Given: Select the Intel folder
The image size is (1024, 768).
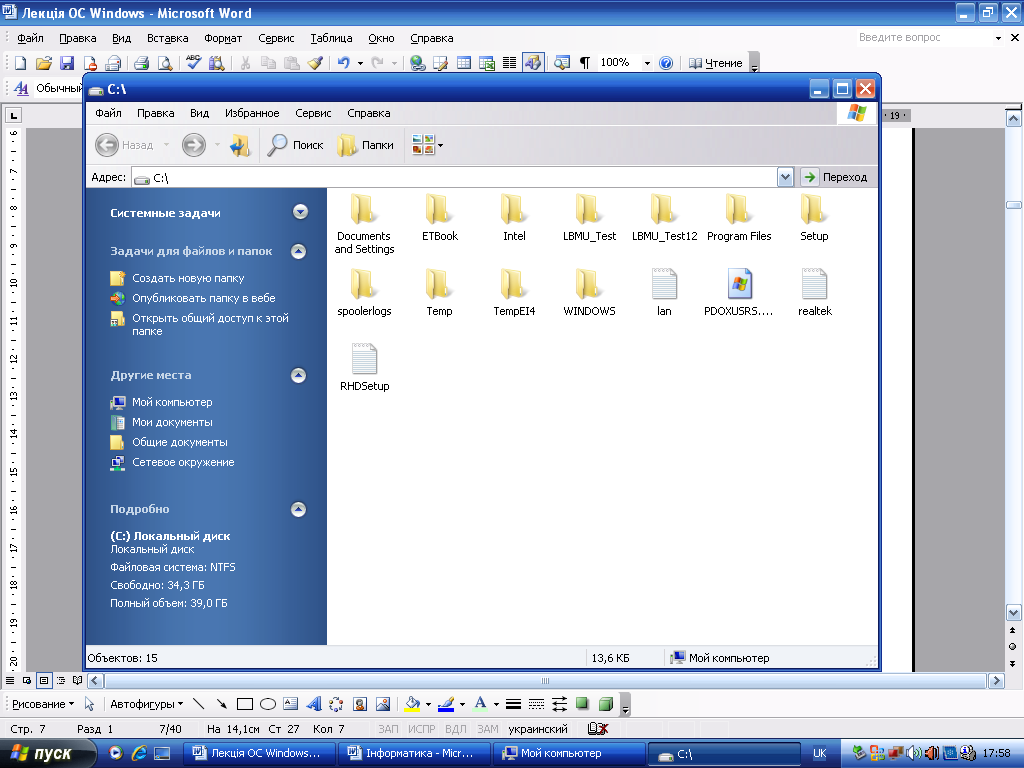Looking at the screenshot, I should coord(514,218).
